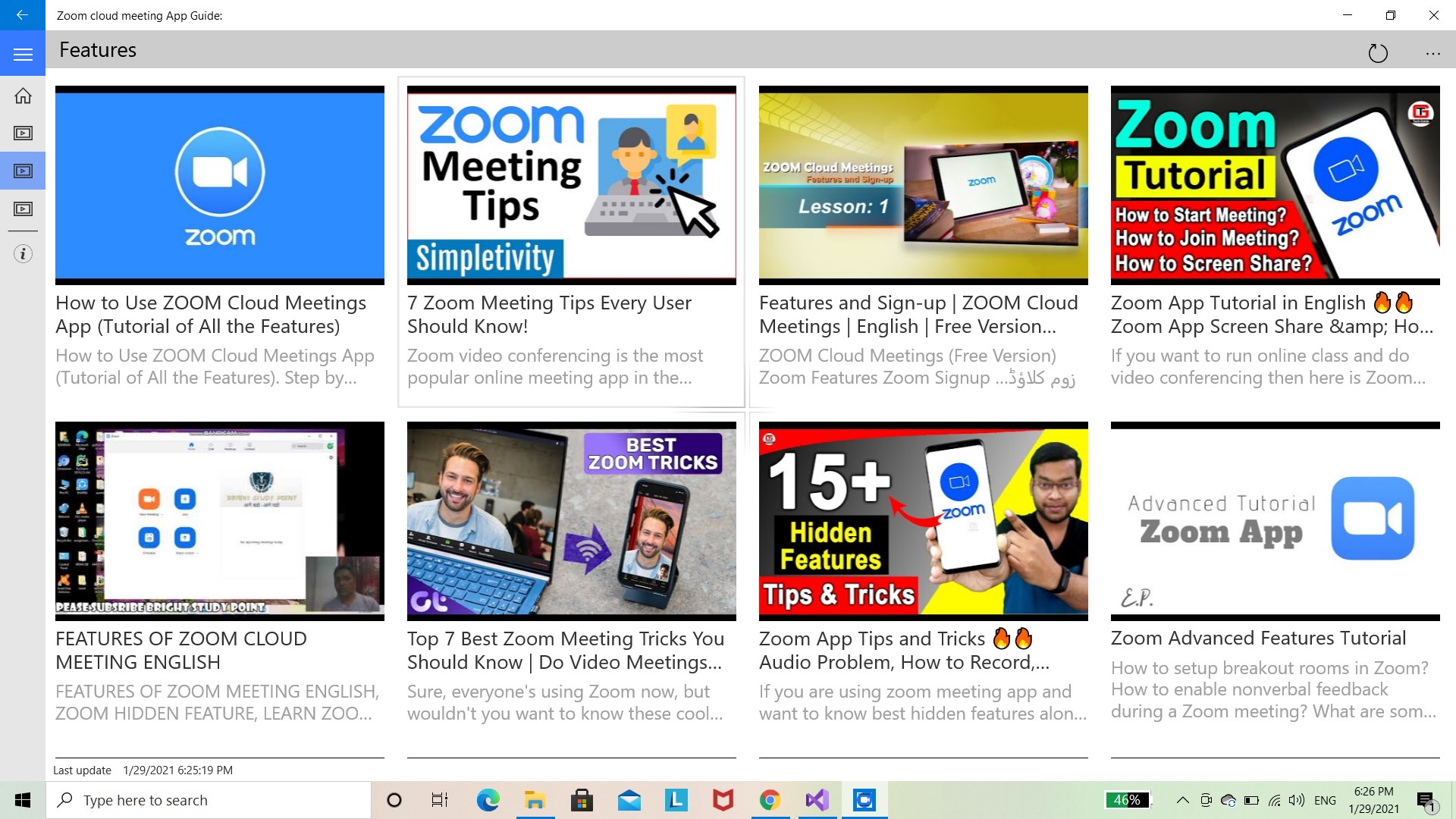
Task: Open the Zoom Advanced Features Tutorial title
Action: pos(1258,639)
